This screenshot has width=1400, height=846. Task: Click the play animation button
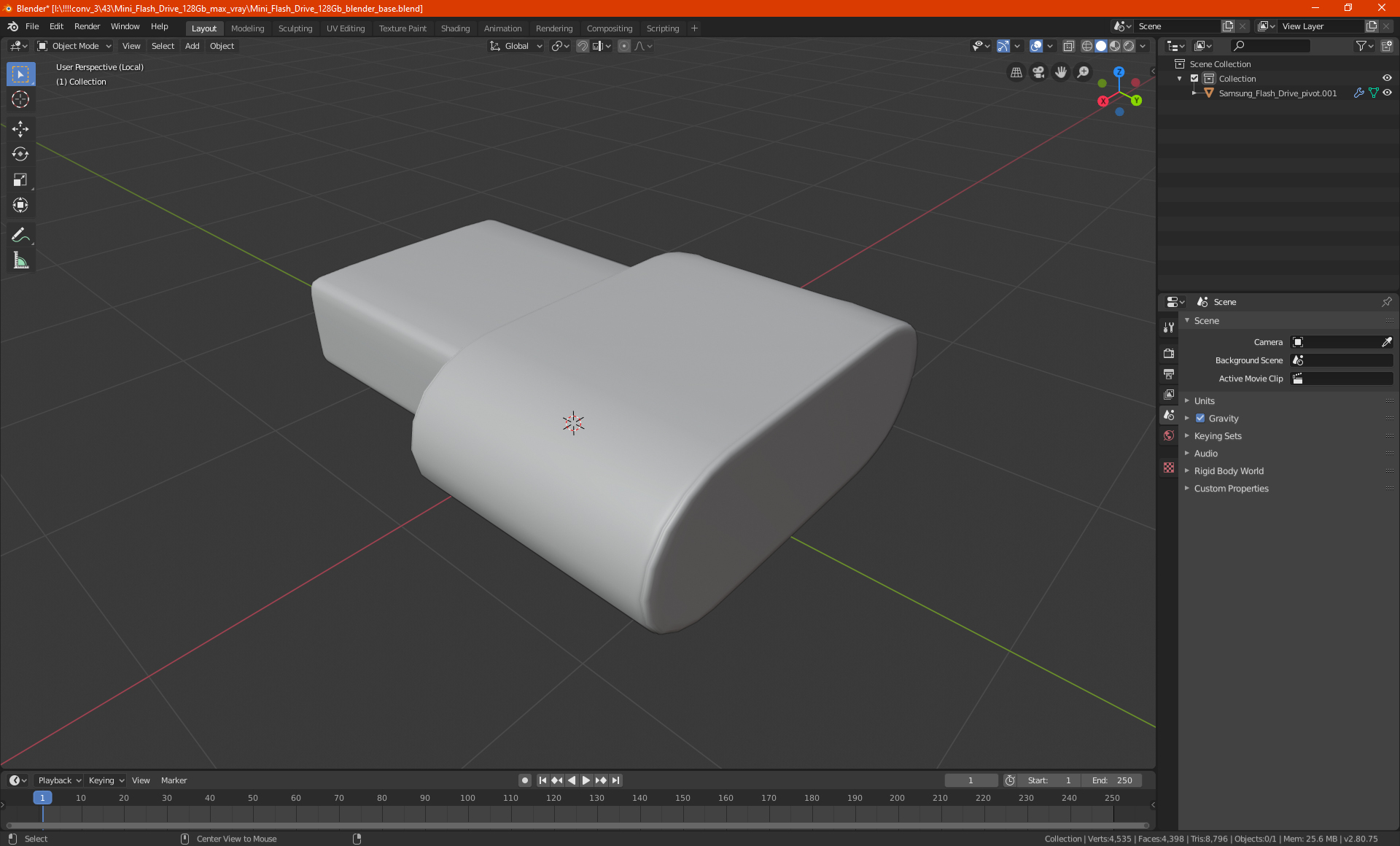tap(586, 780)
